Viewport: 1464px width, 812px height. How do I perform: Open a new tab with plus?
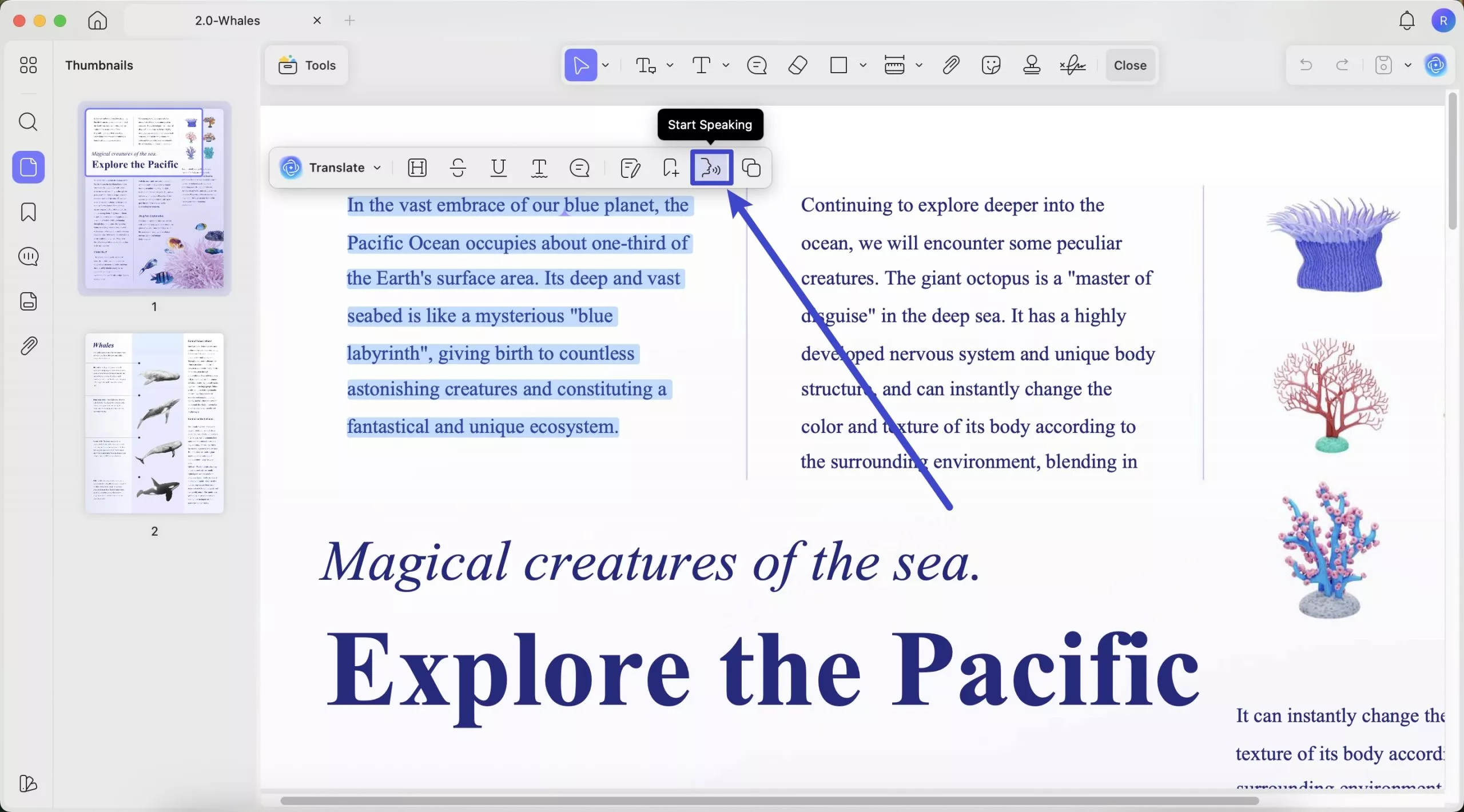(x=349, y=21)
